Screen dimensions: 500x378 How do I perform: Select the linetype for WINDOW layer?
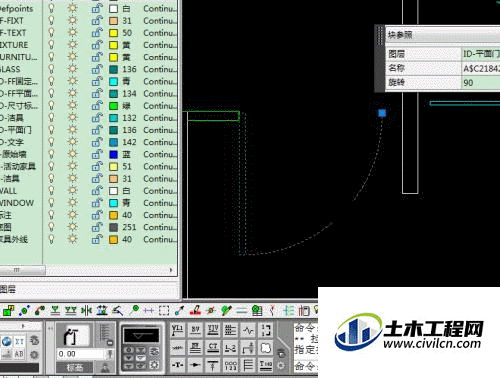(160, 203)
